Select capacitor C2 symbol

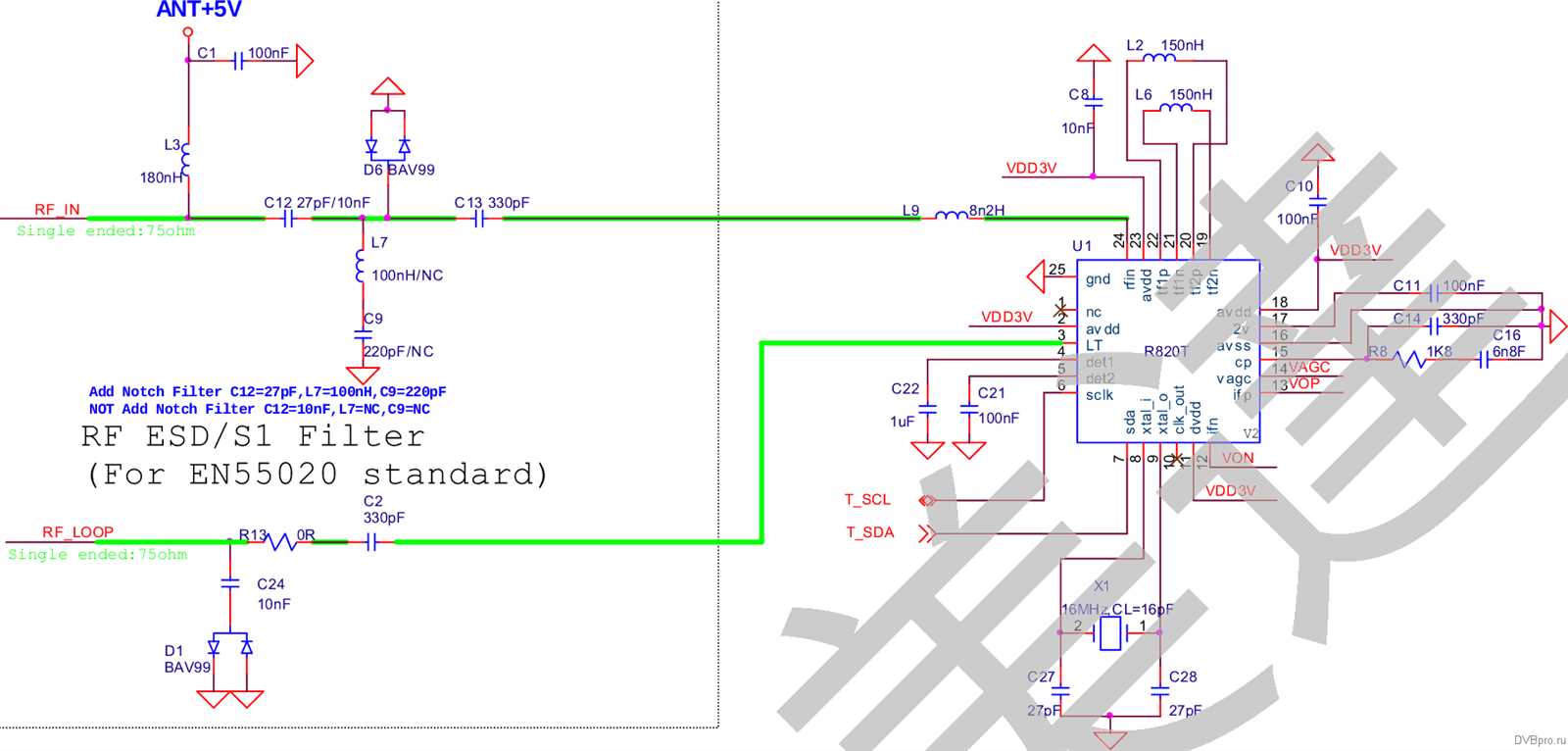pyautogui.click(x=370, y=541)
